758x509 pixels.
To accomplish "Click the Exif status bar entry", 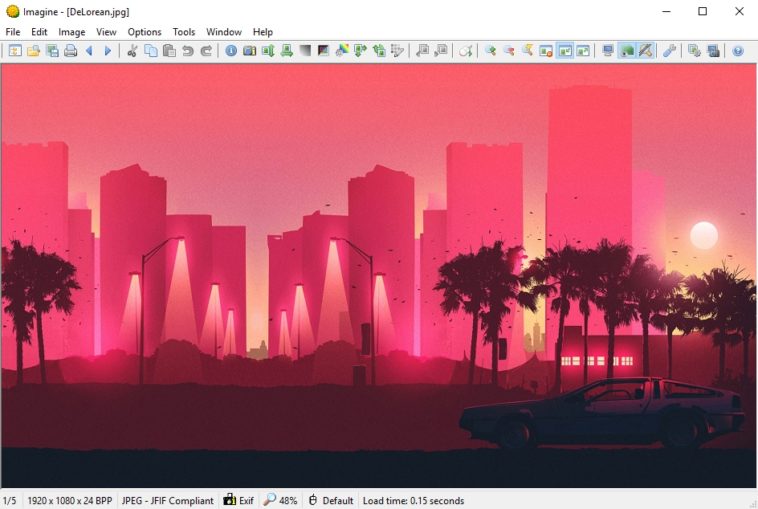I will pyautogui.click(x=239, y=500).
